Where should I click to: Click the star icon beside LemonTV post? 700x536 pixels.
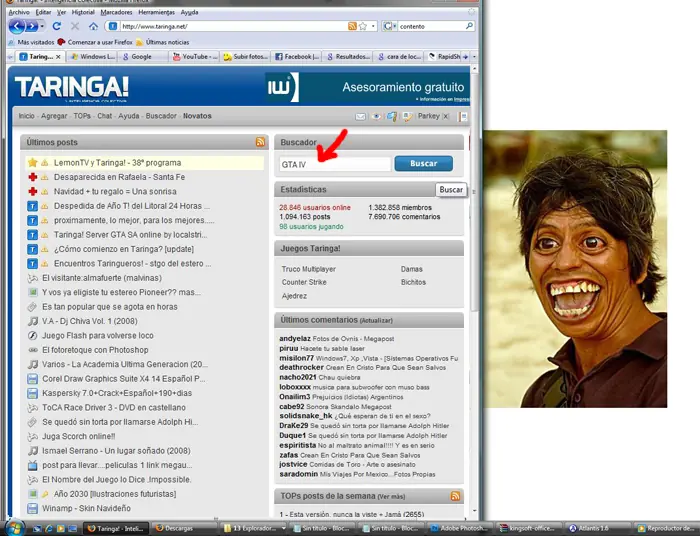[33, 162]
